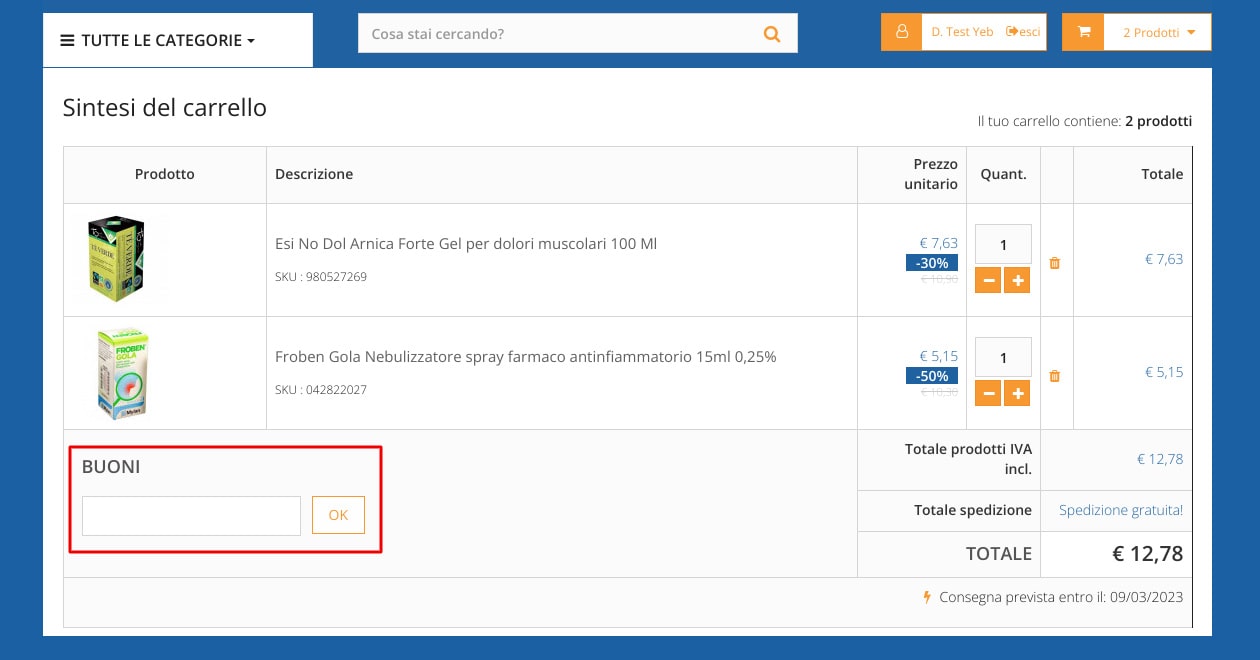Click the unit price € 5,15 for Froben Gola
Screen dimensions: 1260x660
(939, 356)
